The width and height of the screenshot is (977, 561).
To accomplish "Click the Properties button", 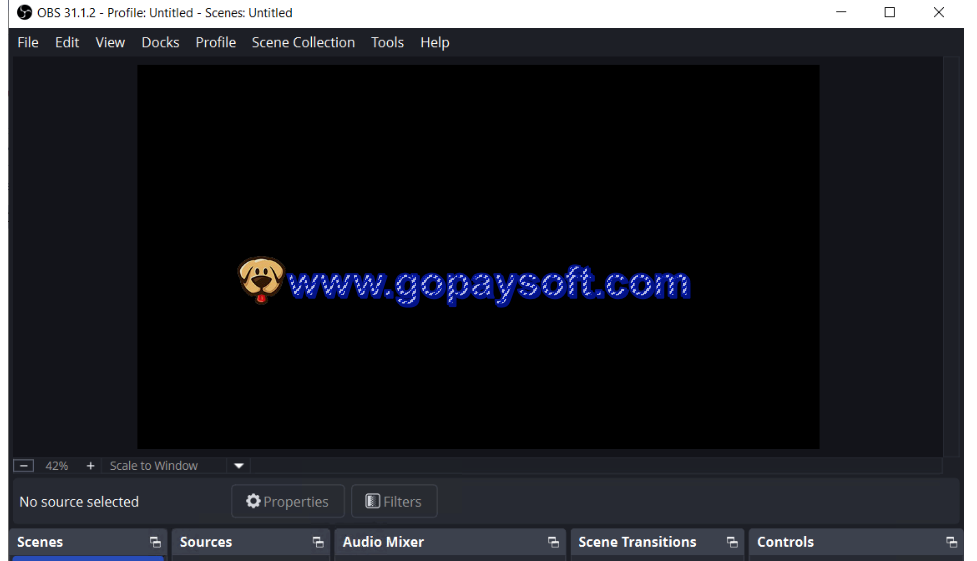I will point(287,502).
